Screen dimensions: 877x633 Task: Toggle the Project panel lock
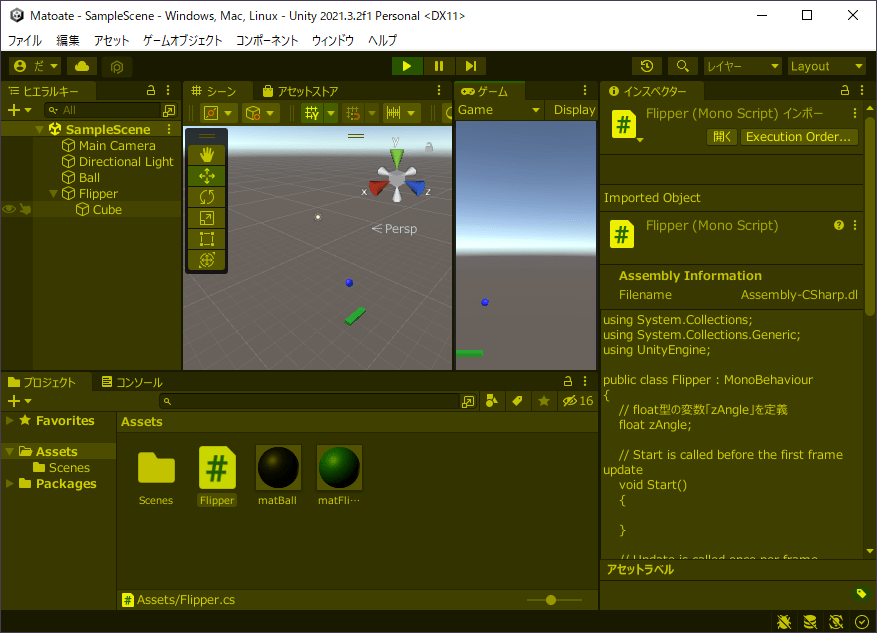point(568,381)
